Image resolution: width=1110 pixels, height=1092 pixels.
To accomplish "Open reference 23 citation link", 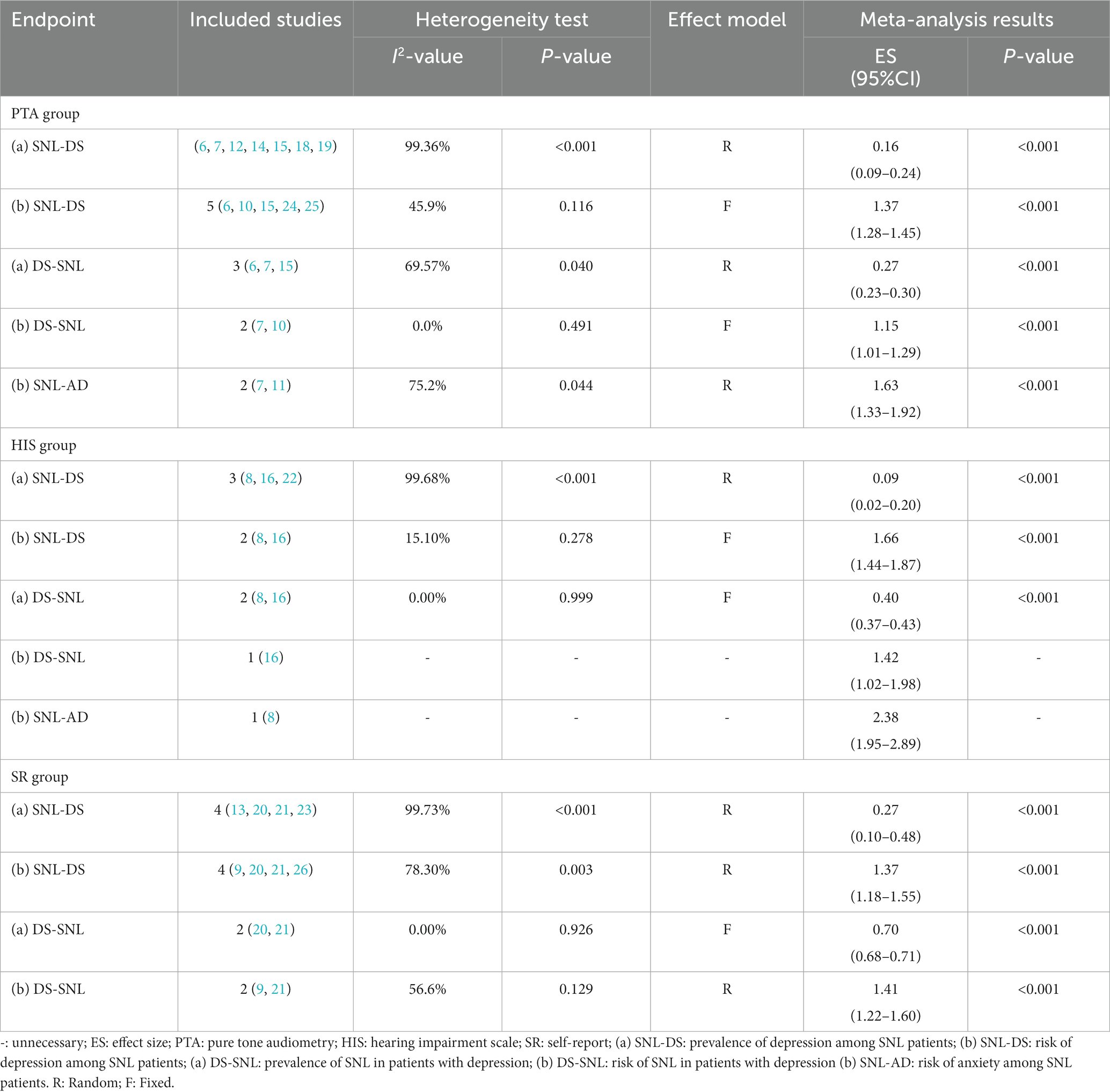I will pyautogui.click(x=304, y=810).
